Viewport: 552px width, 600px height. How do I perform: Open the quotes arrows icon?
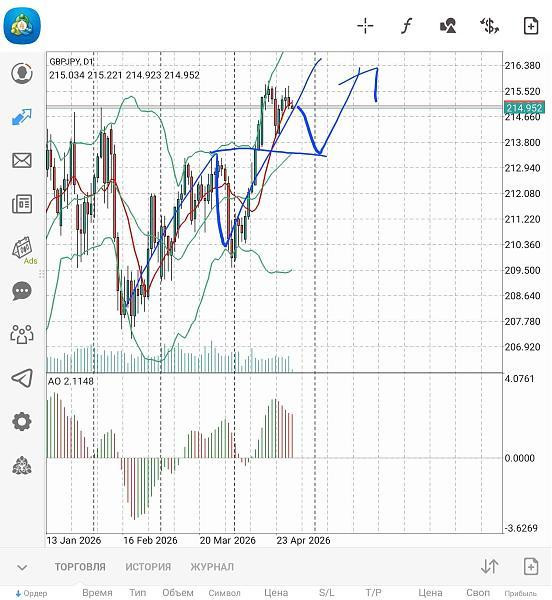point(22,117)
